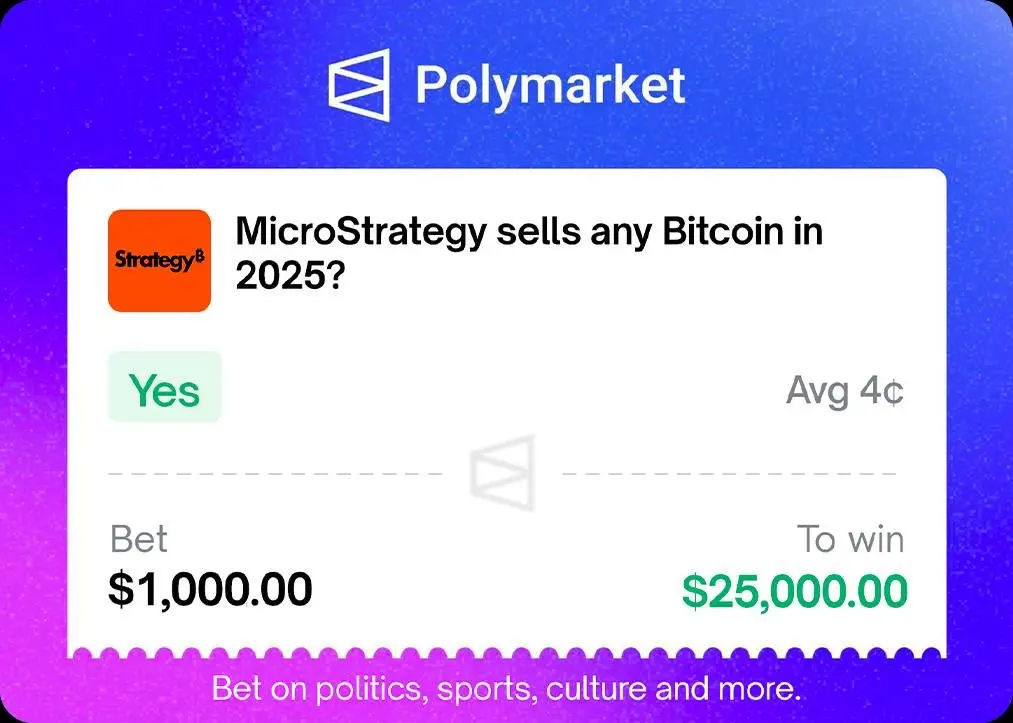Click the To win label
Screen dimensions: 1013x723
tap(851, 540)
